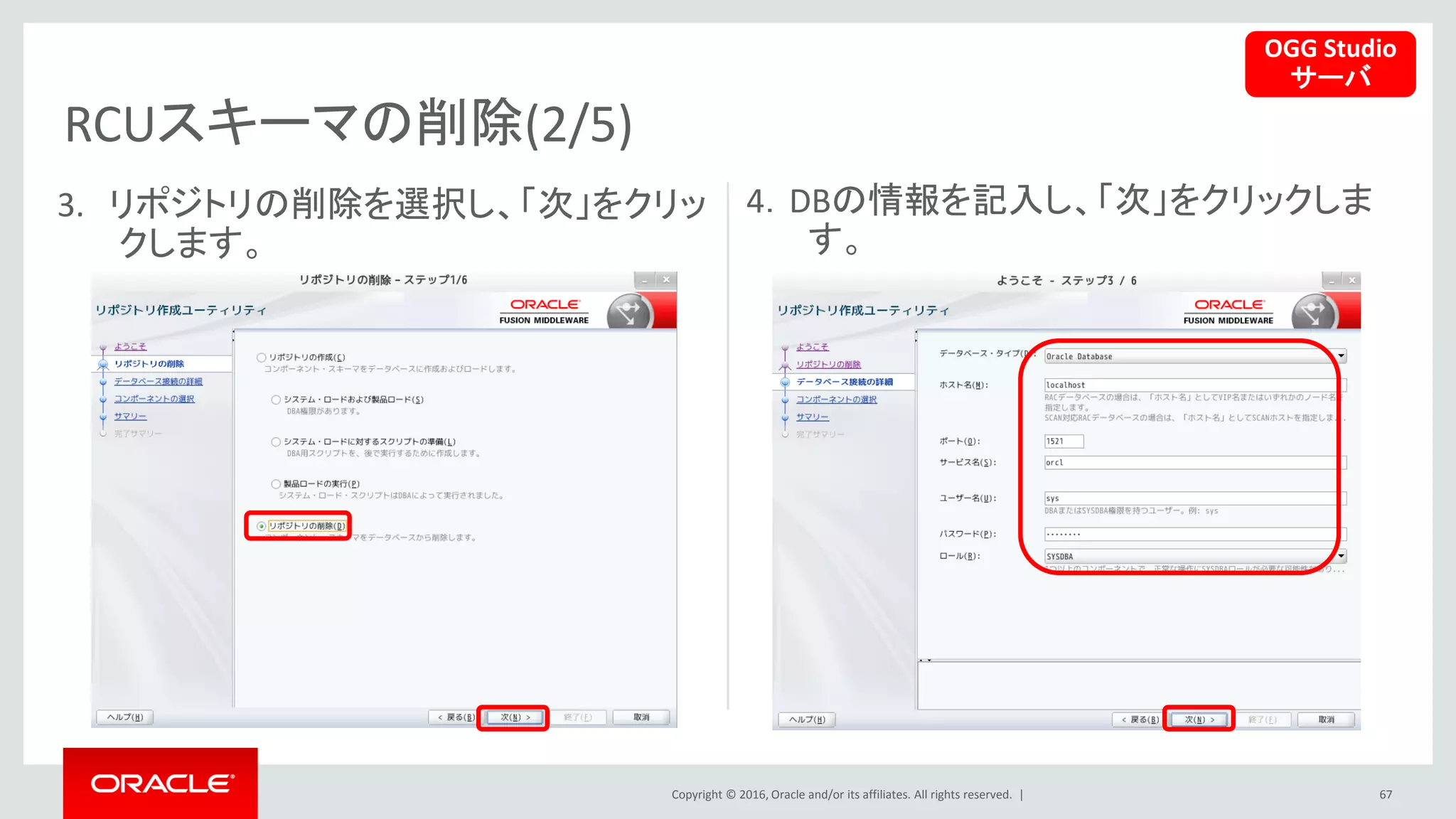The height and width of the screenshot is (819, 1456).
Task: Click port field containing 1521
Action: 1064,441
